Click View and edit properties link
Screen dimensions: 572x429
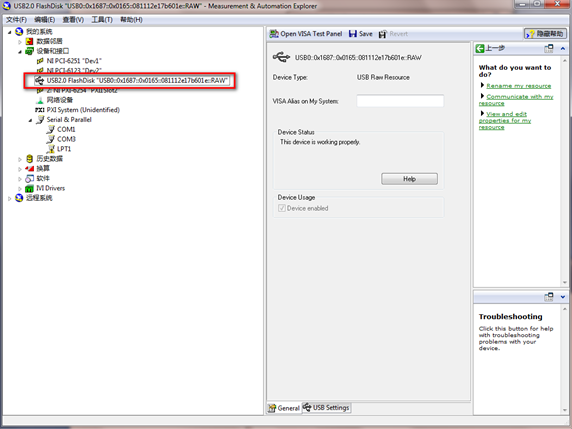(505, 121)
